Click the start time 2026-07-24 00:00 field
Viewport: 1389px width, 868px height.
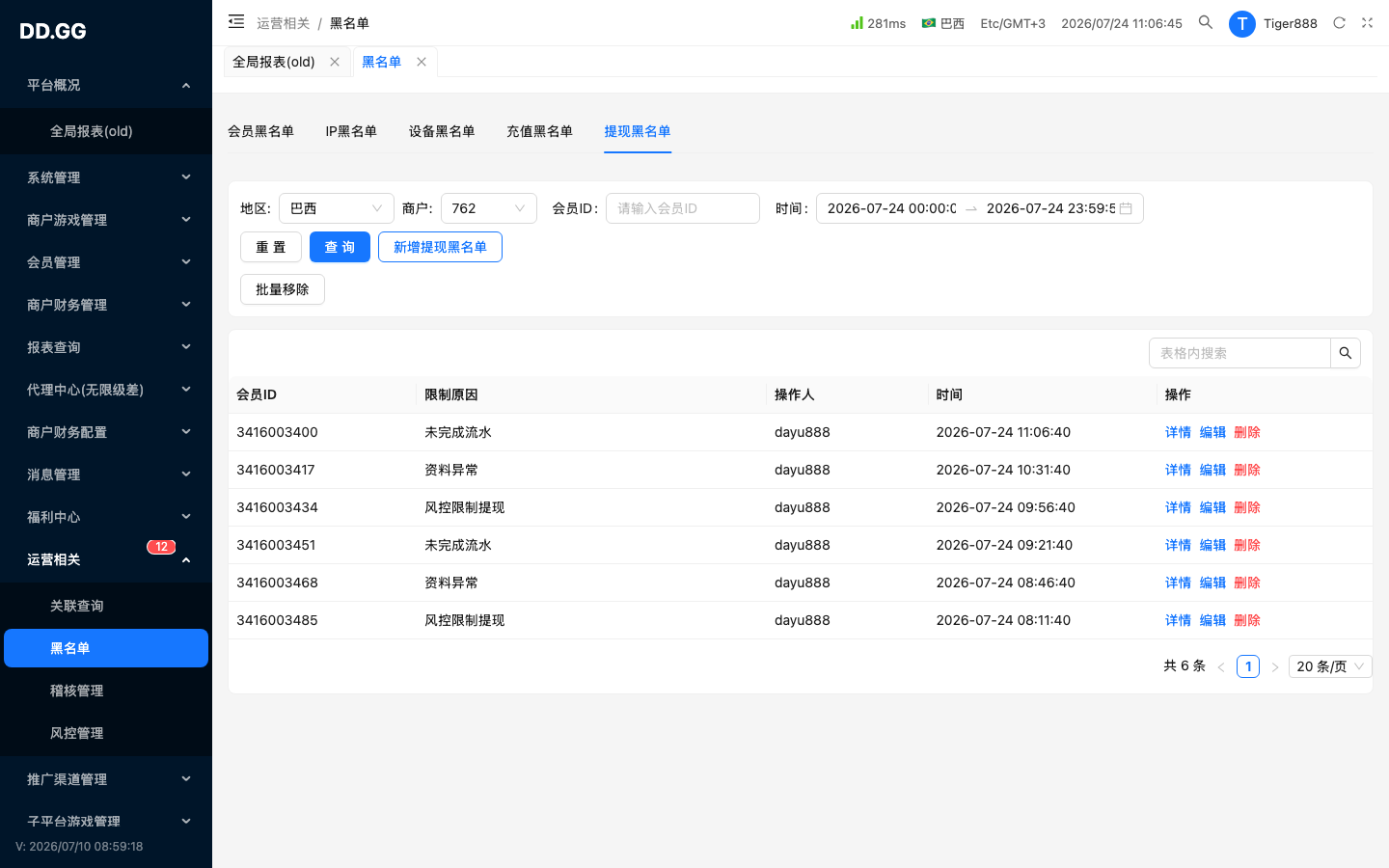pyautogui.click(x=892, y=208)
